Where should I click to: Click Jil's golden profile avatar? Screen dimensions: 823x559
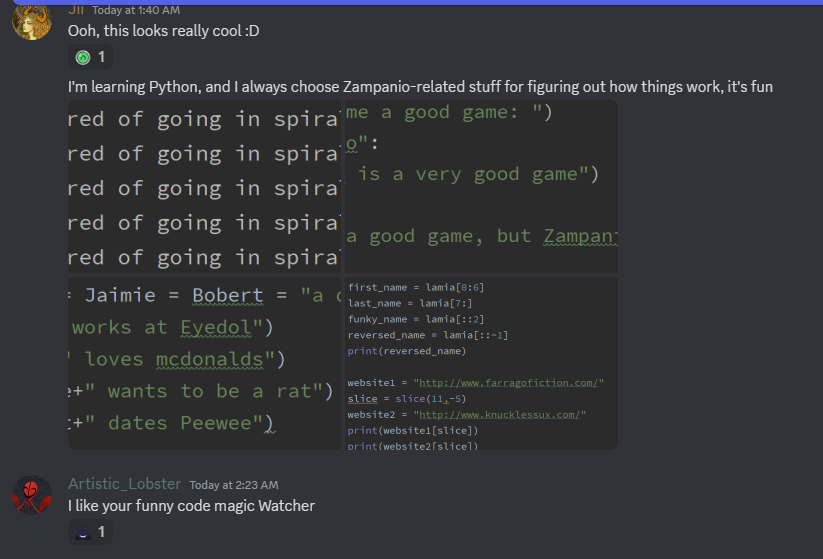31,21
